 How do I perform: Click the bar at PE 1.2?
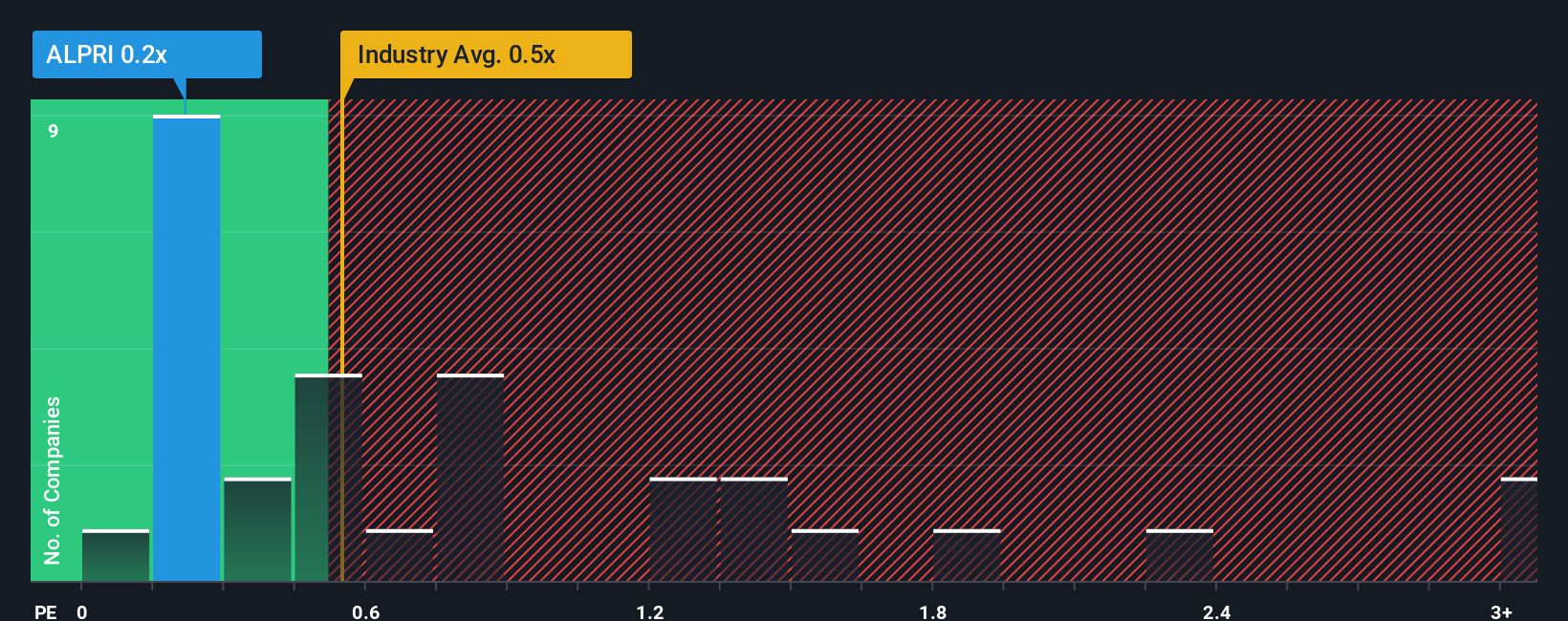coord(683,529)
